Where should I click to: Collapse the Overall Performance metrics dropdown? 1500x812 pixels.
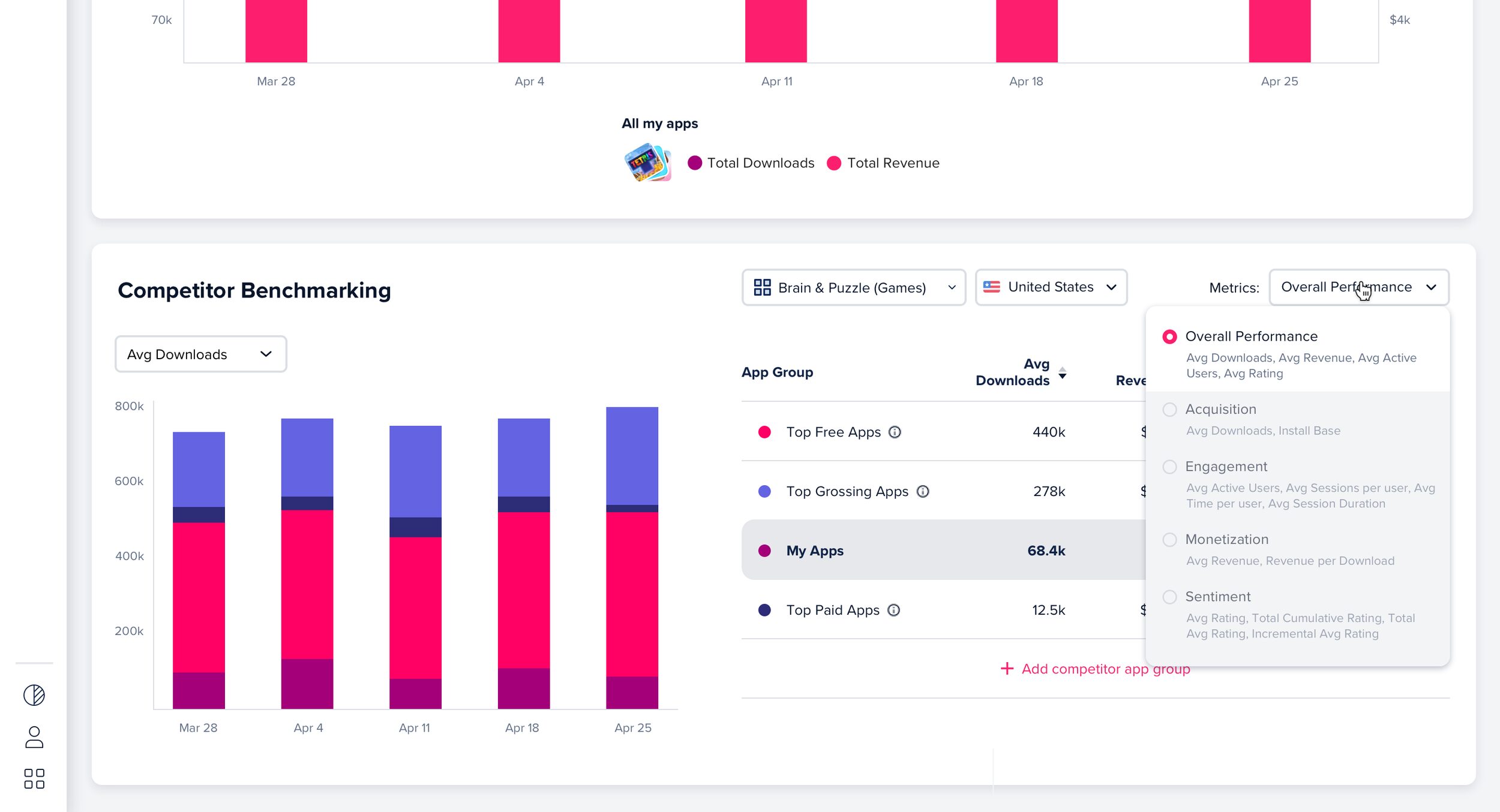[x=1358, y=287]
